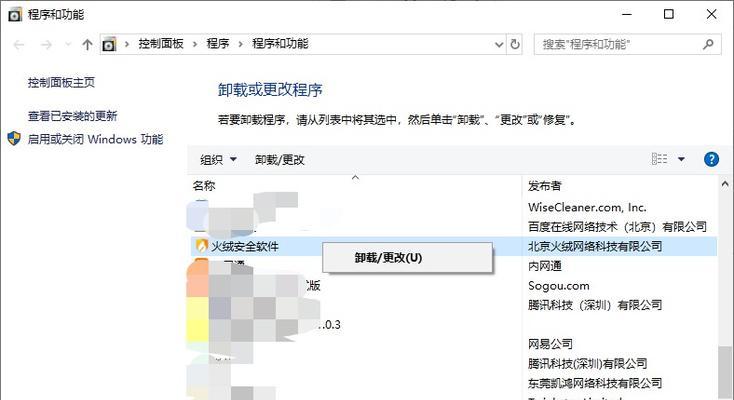Open 启用或关闭 Windows 功能 link
Image resolution: width=734 pixels, height=400 pixels.
(95, 140)
